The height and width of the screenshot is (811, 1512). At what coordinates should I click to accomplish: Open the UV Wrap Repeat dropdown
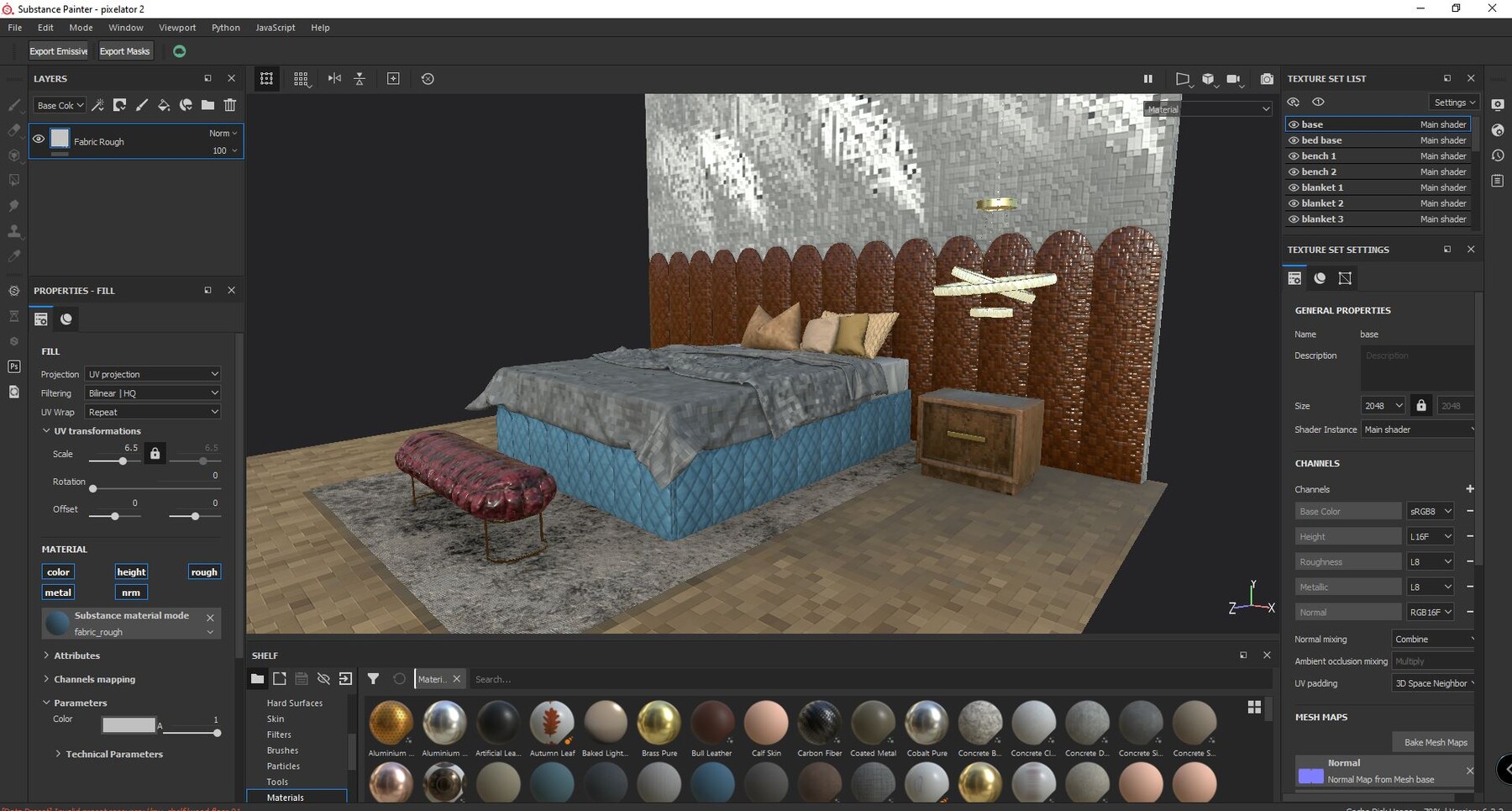(152, 412)
